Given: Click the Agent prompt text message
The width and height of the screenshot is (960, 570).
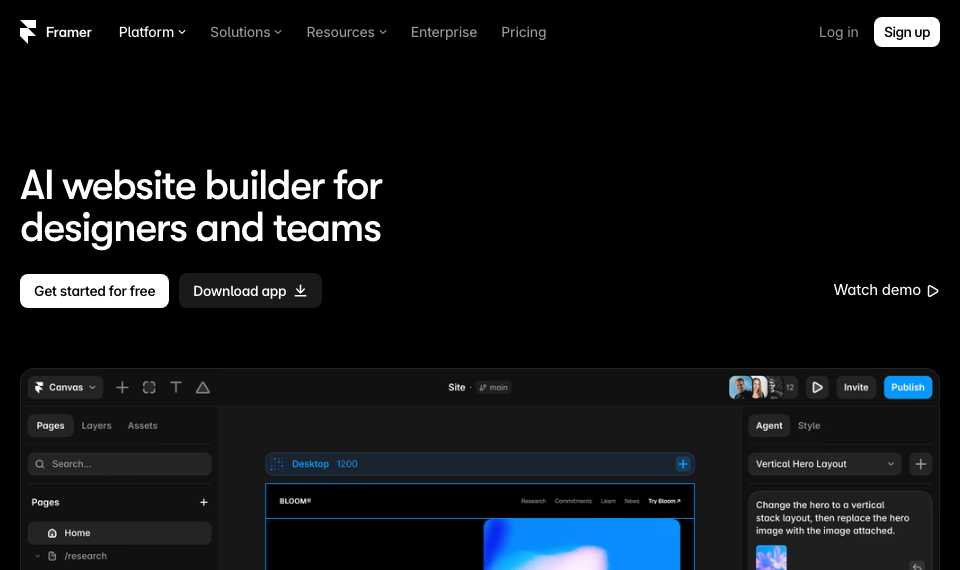Looking at the screenshot, I should pyautogui.click(x=832, y=518).
